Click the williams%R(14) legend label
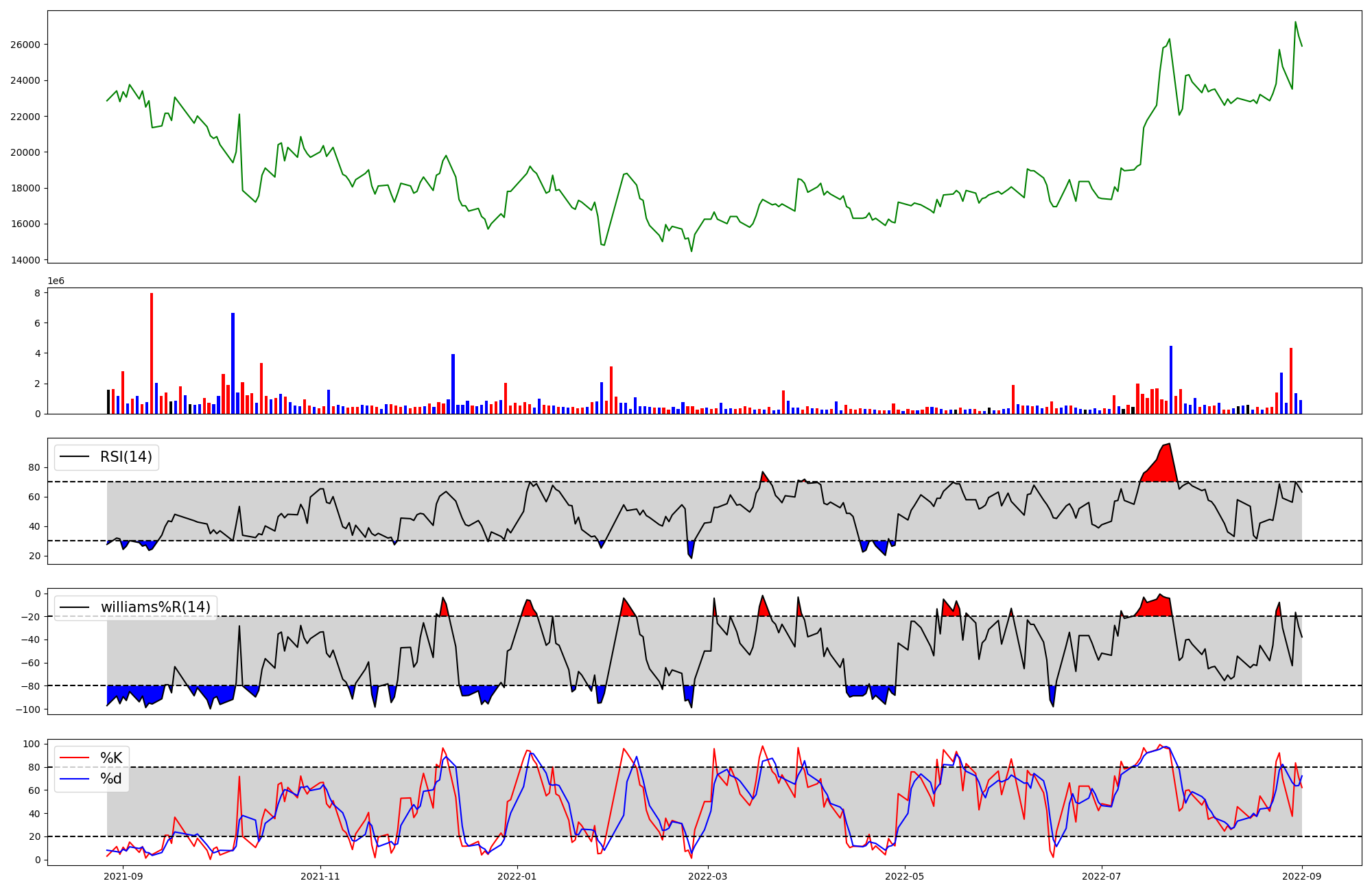This screenshot has height=892, width=1372. (156, 607)
